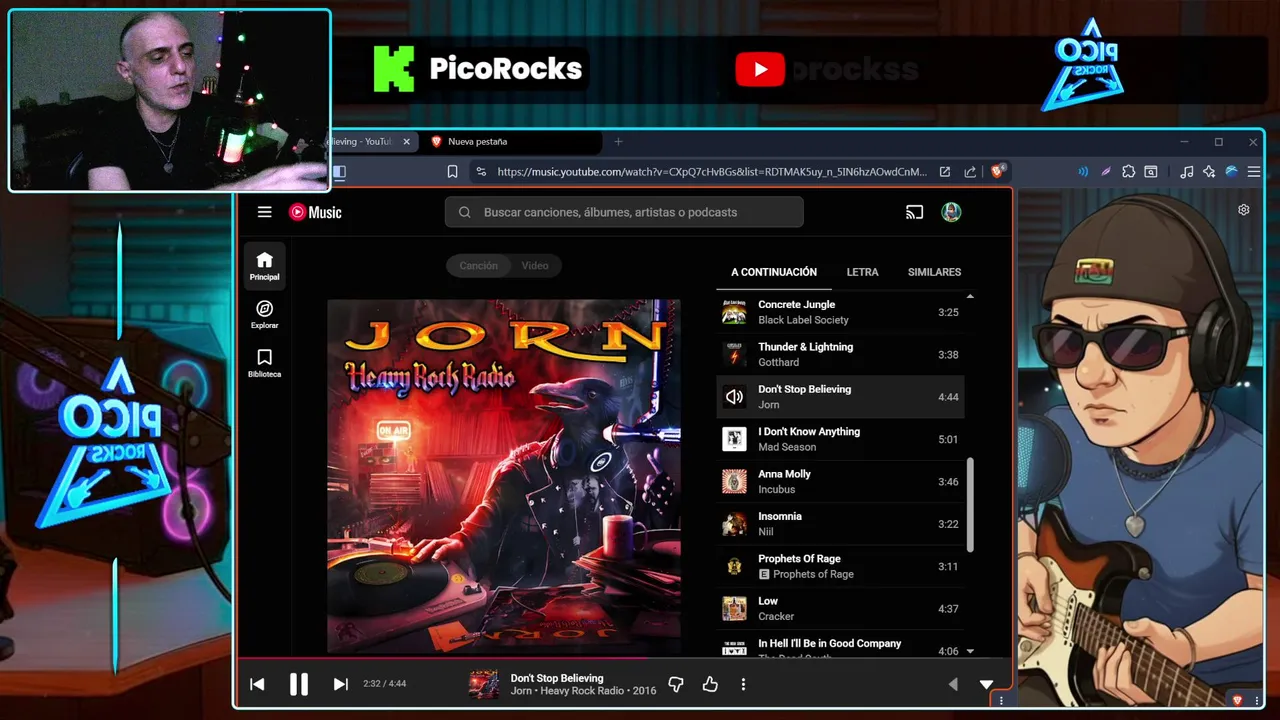This screenshot has width=1280, height=720.
Task: Play Thunder & Lightning by Gotthard
Action: 840,354
